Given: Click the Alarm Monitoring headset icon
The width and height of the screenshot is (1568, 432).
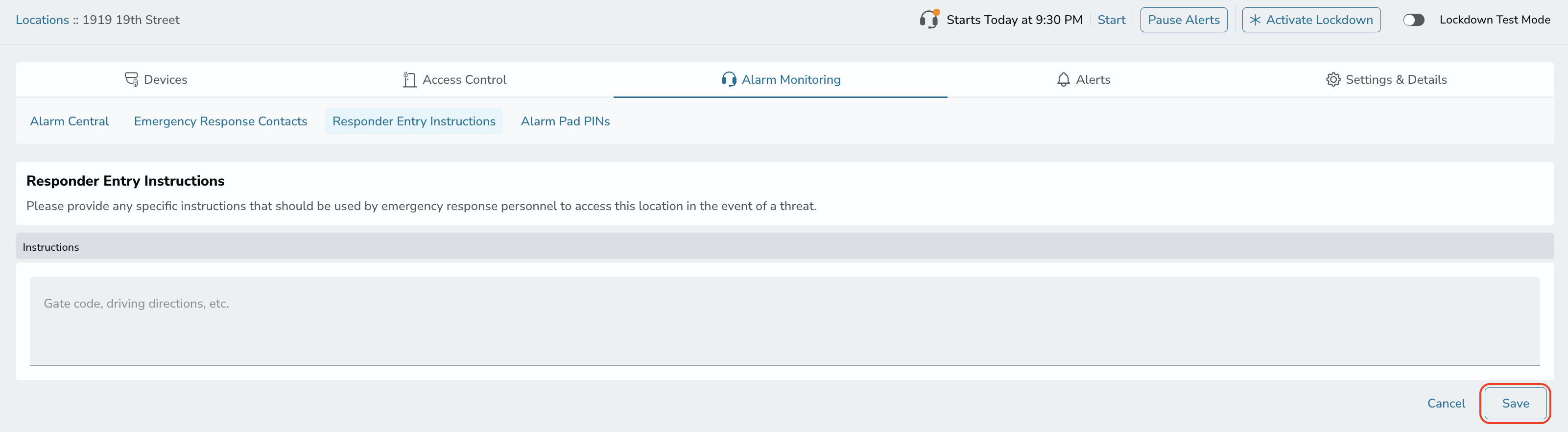Looking at the screenshot, I should click(729, 80).
